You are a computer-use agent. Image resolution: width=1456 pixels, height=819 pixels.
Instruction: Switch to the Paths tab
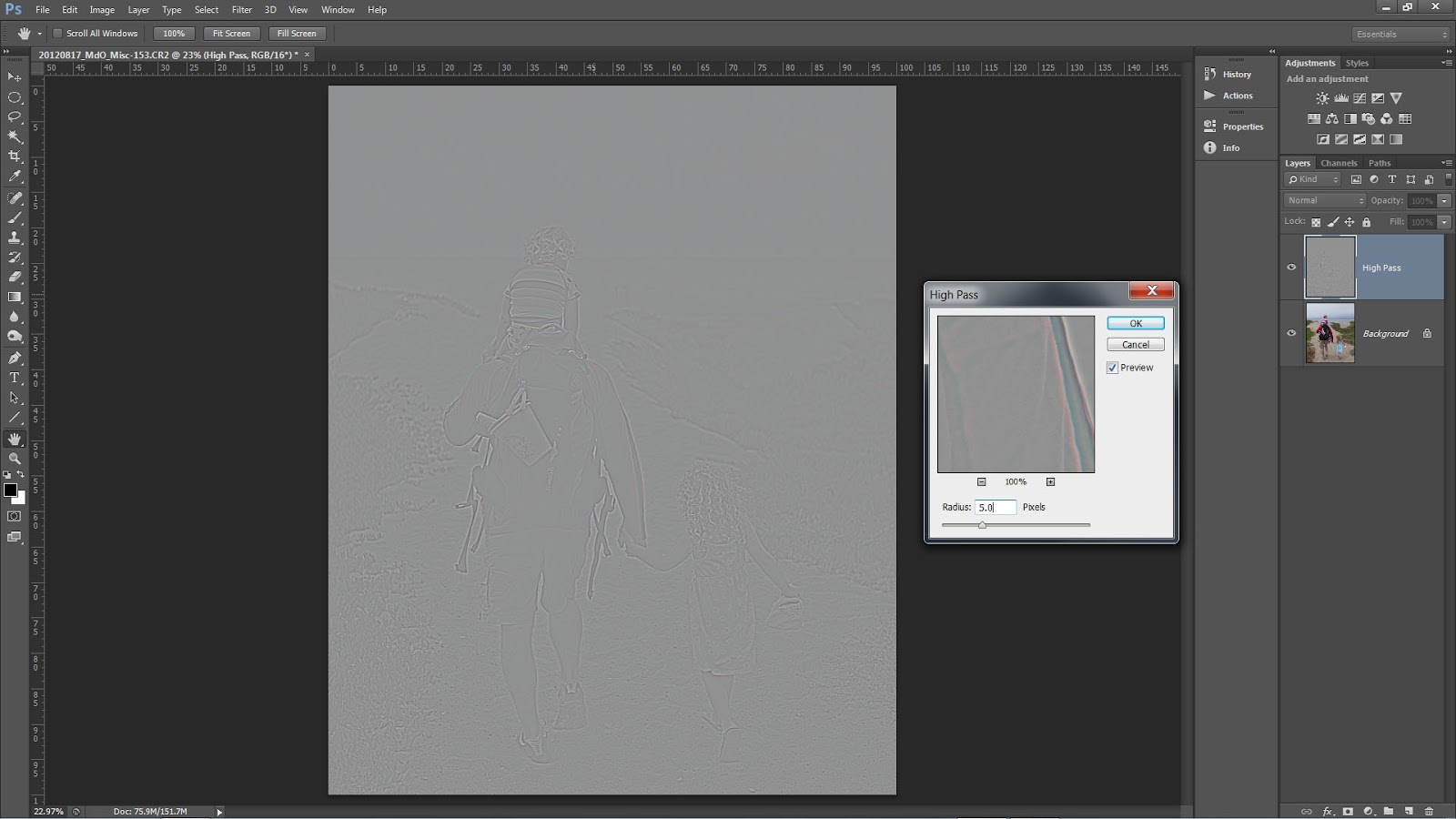click(1380, 163)
